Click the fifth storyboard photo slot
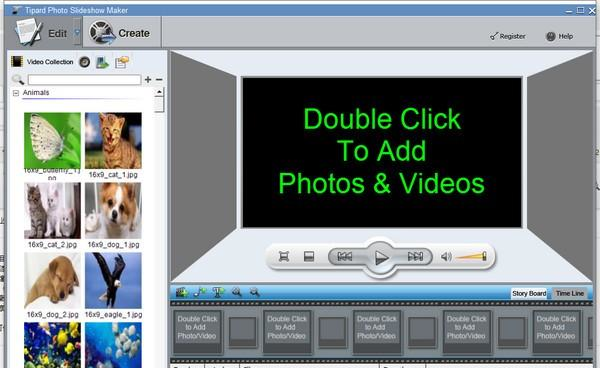 pos(556,331)
